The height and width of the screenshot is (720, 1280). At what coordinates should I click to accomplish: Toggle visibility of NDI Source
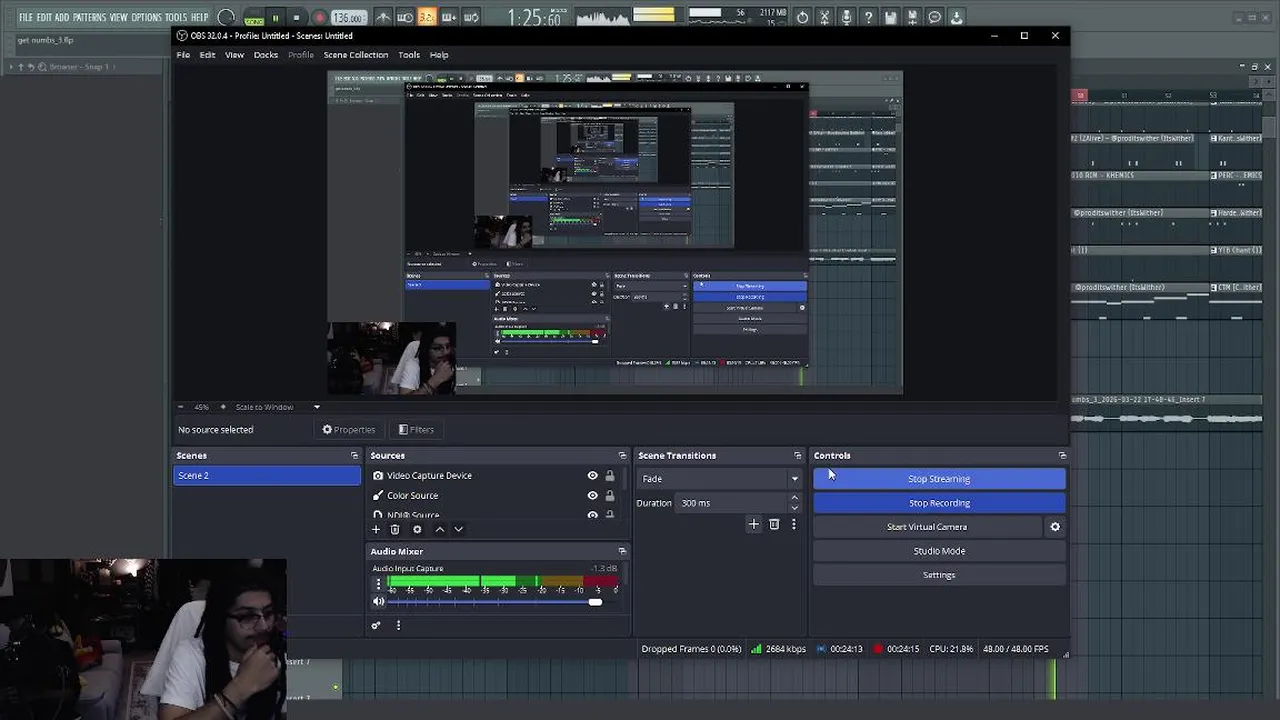point(592,514)
